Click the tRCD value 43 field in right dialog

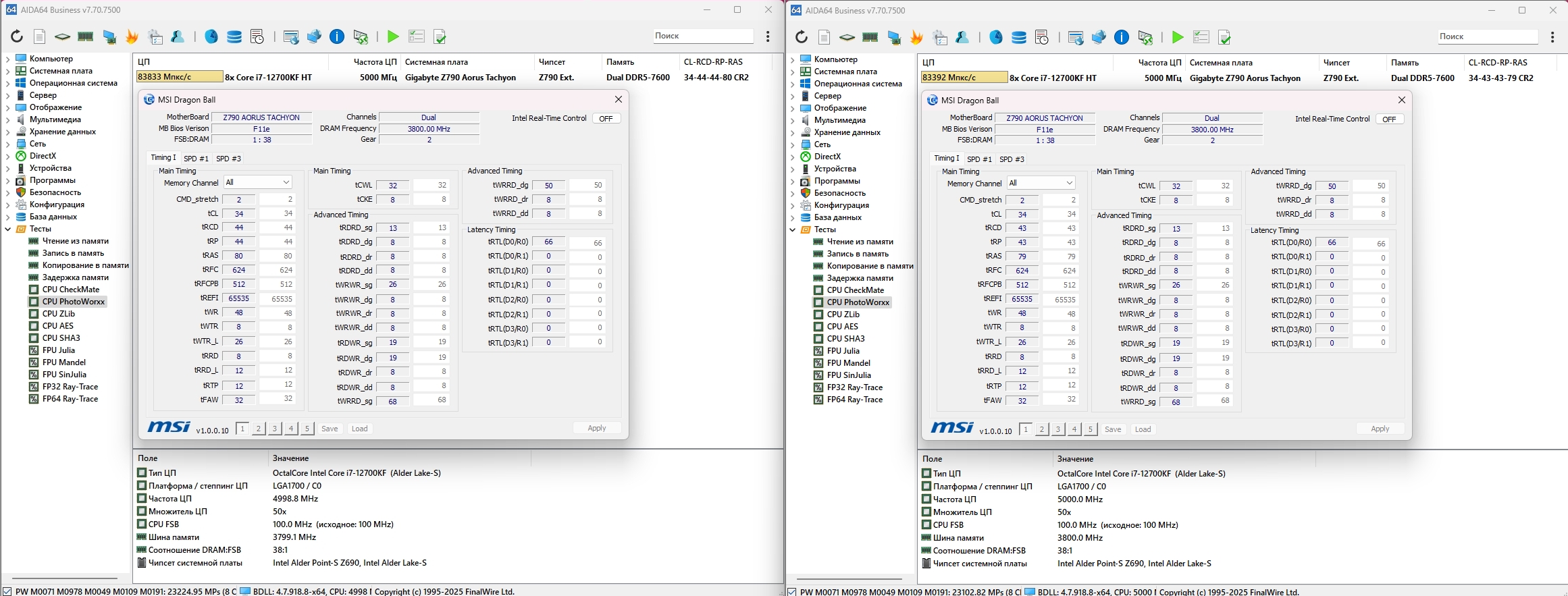[x=1022, y=228]
